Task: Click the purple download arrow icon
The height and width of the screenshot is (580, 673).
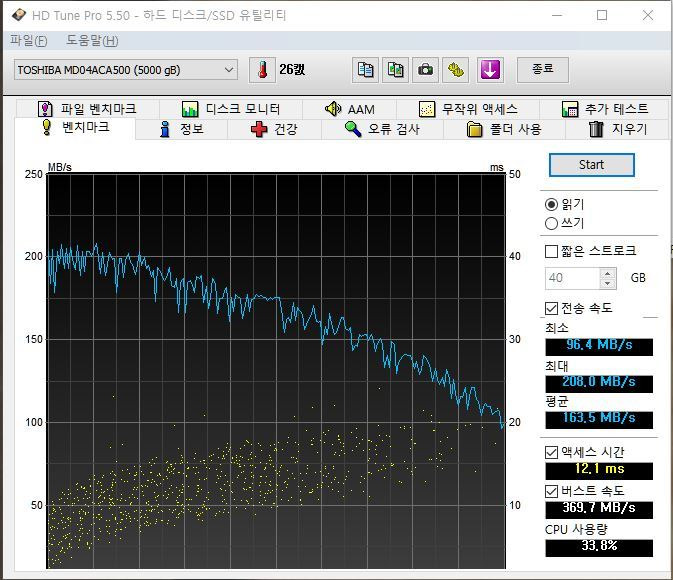Action: tap(490, 70)
